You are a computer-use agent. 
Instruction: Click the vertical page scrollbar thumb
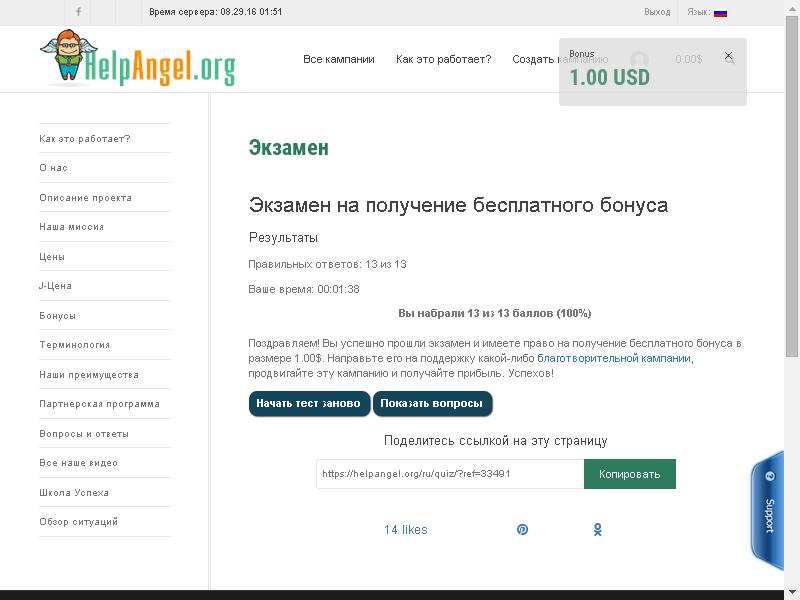(x=792, y=186)
